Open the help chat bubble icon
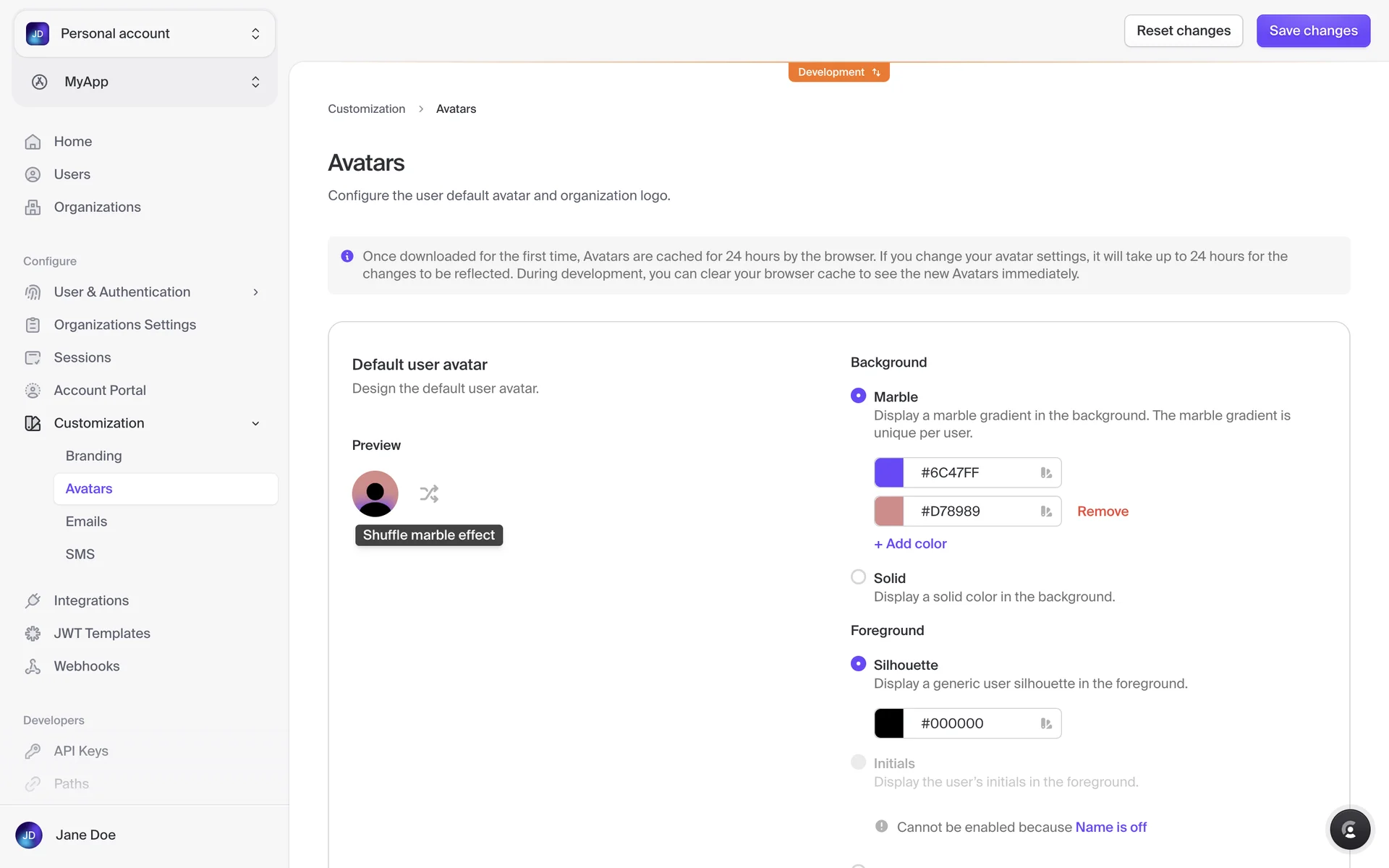 tap(1349, 829)
